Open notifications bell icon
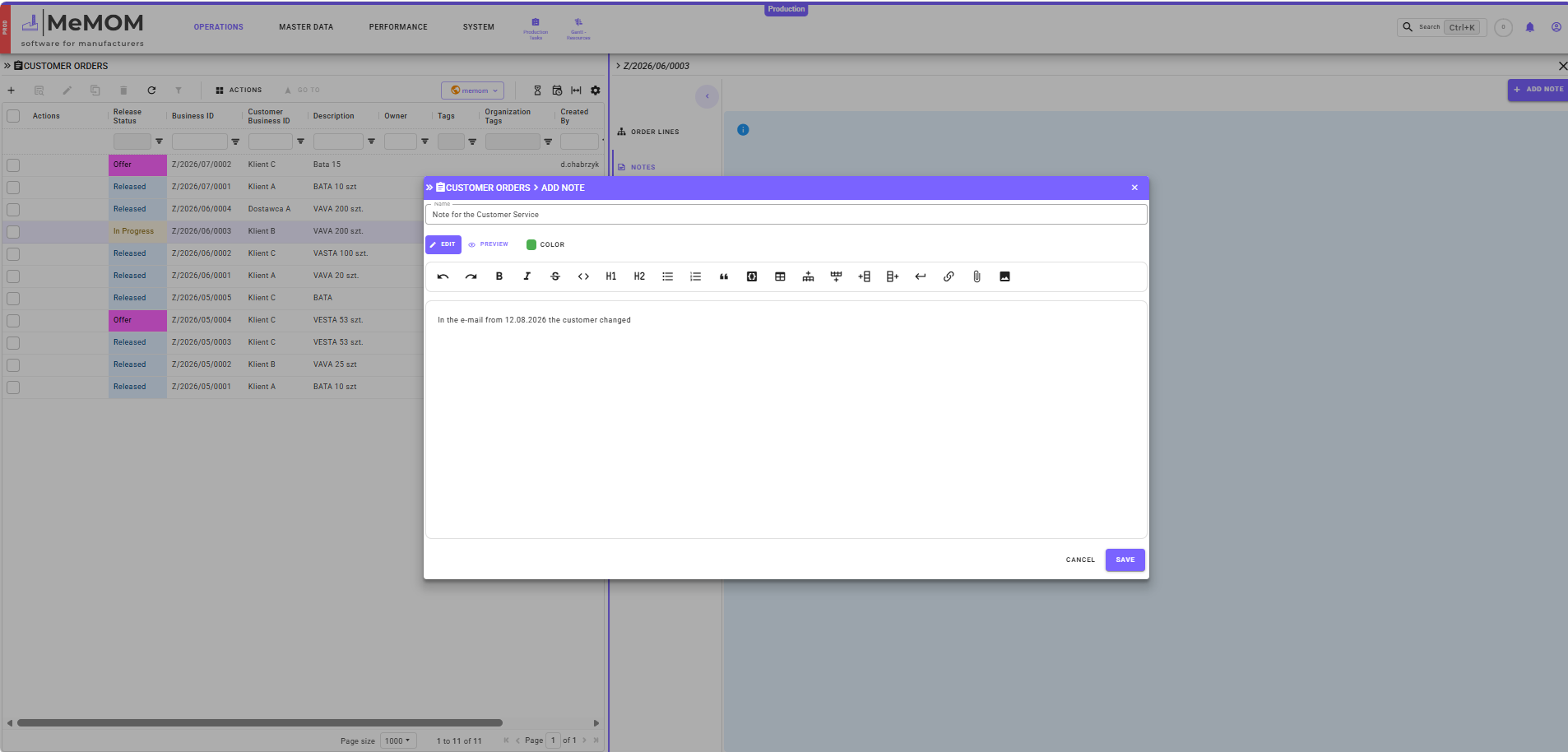The width and height of the screenshot is (1568, 752). (x=1530, y=27)
